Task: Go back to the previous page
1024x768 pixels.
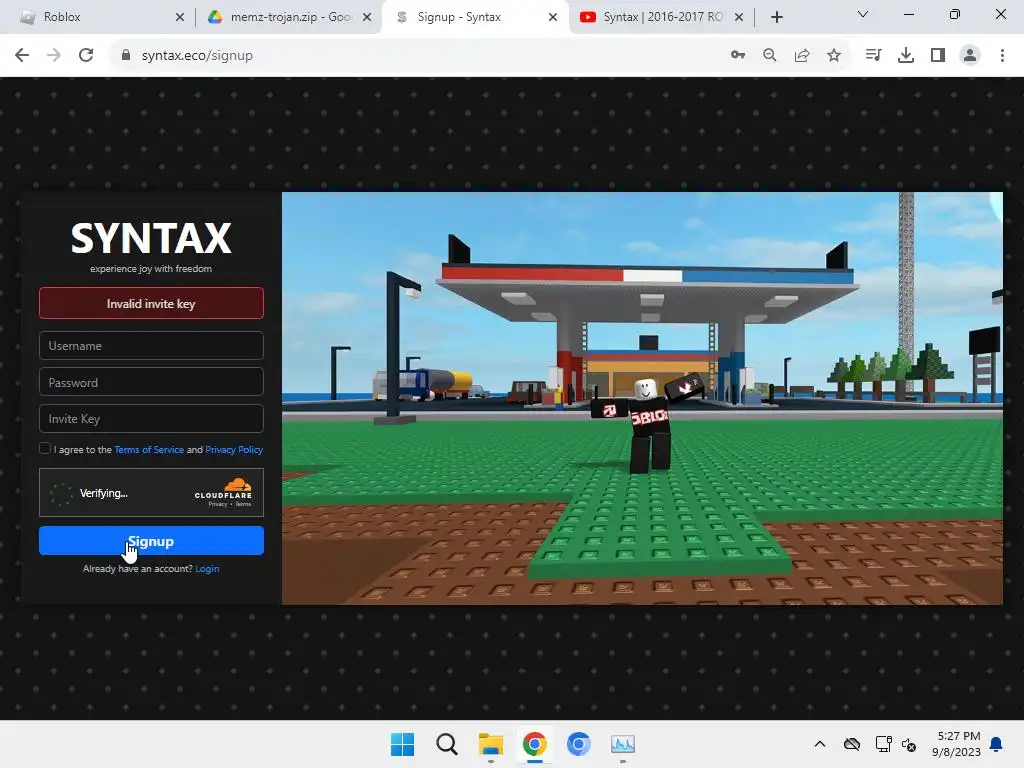Action: click(x=22, y=56)
